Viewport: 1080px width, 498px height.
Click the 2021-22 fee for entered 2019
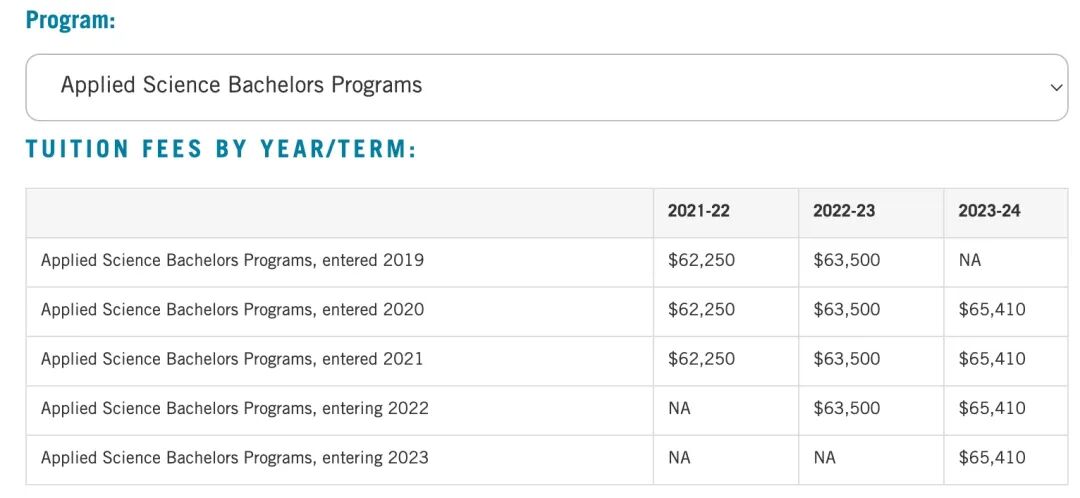[701, 260]
